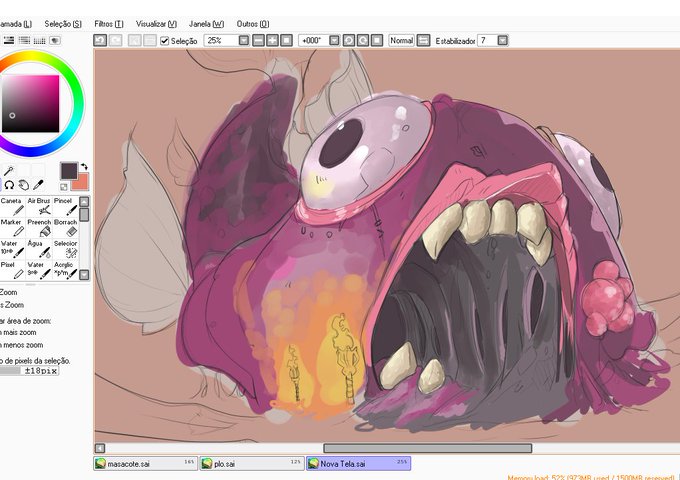Choose the Preench bucket fill tool

click(39, 228)
